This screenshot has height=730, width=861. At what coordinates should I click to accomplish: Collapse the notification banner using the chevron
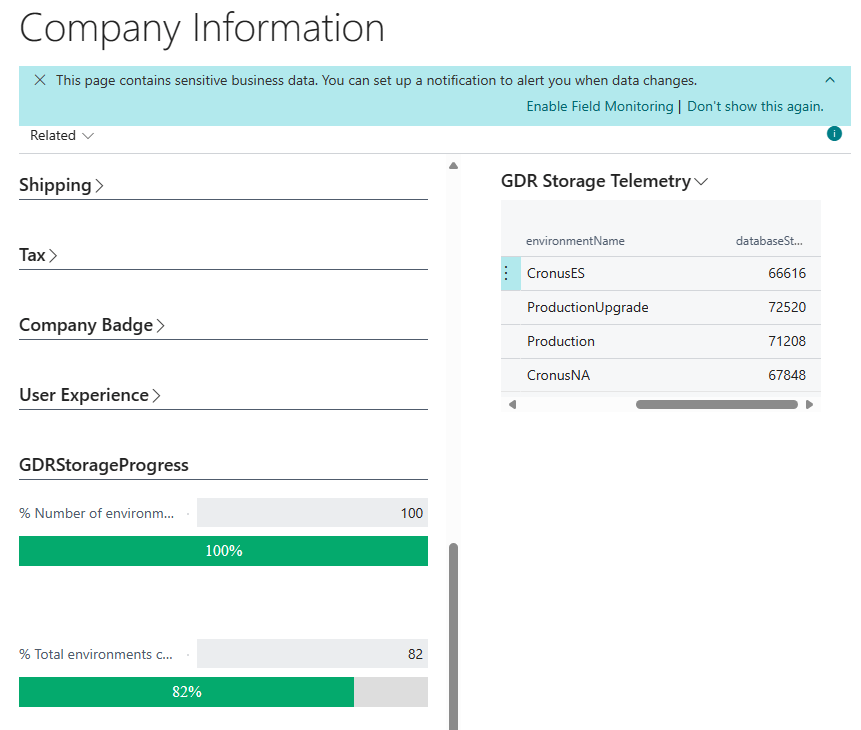pos(830,80)
